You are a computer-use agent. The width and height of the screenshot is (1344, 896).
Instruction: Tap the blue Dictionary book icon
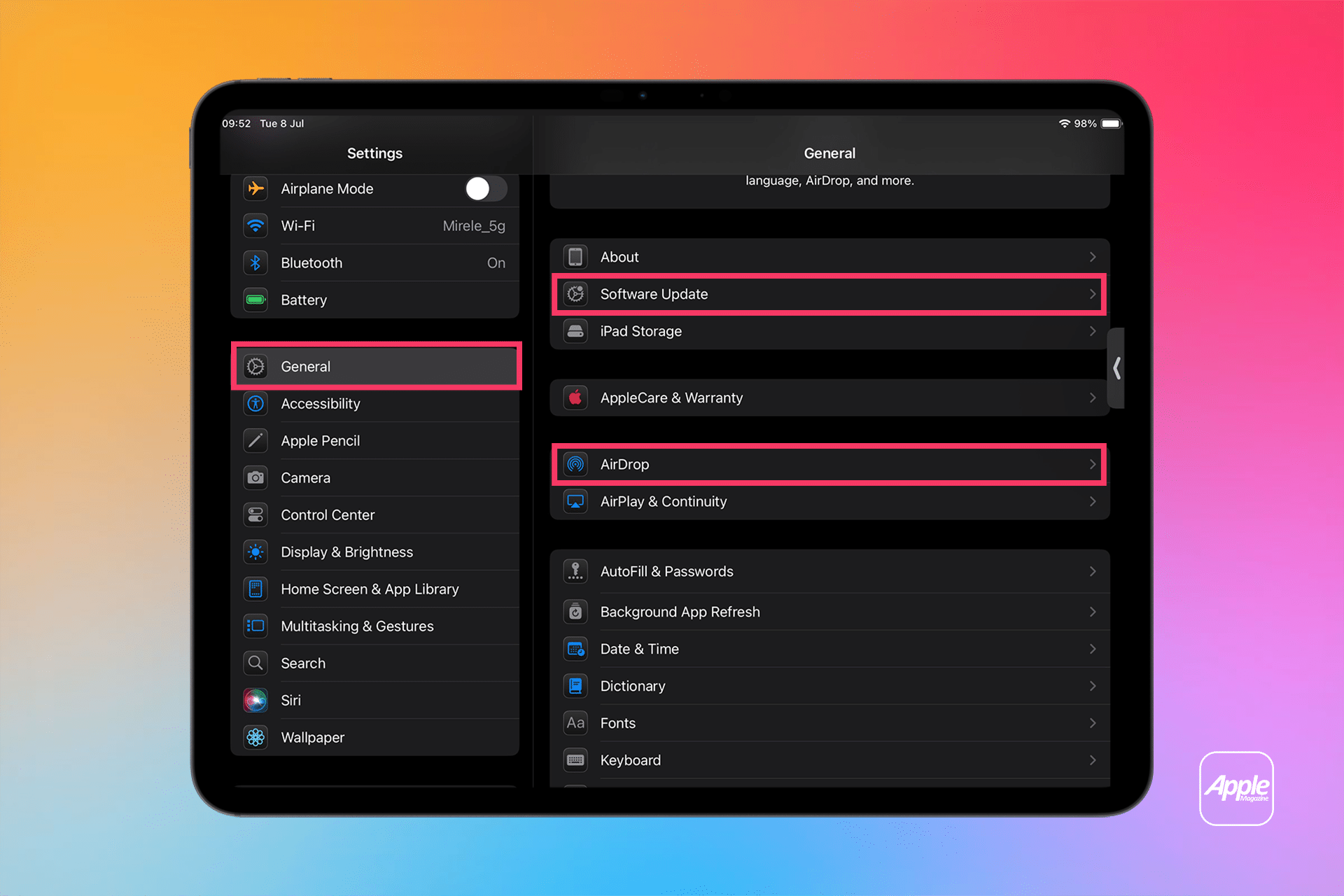click(x=575, y=686)
